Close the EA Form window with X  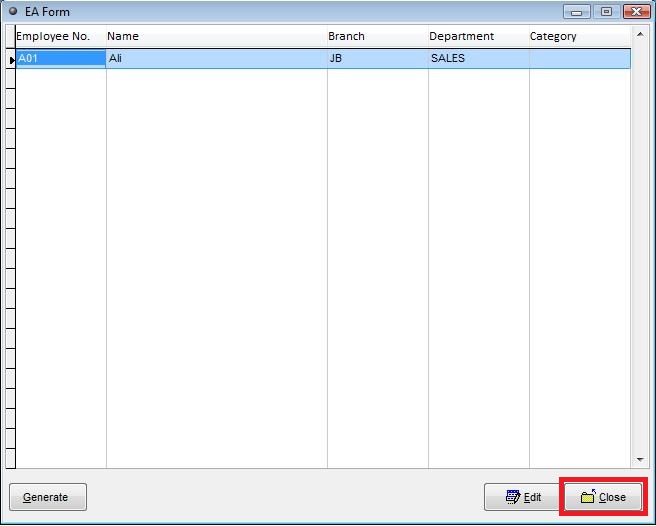coord(637,12)
